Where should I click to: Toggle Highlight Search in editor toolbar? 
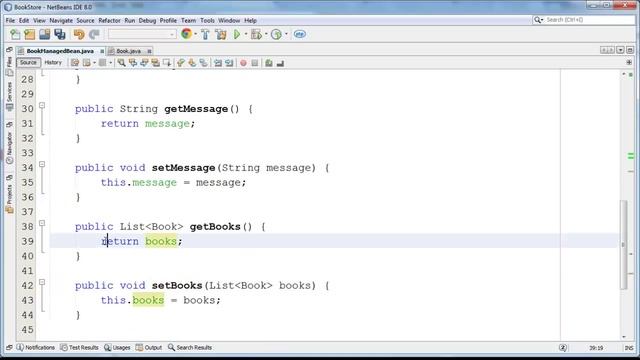[x=156, y=62]
